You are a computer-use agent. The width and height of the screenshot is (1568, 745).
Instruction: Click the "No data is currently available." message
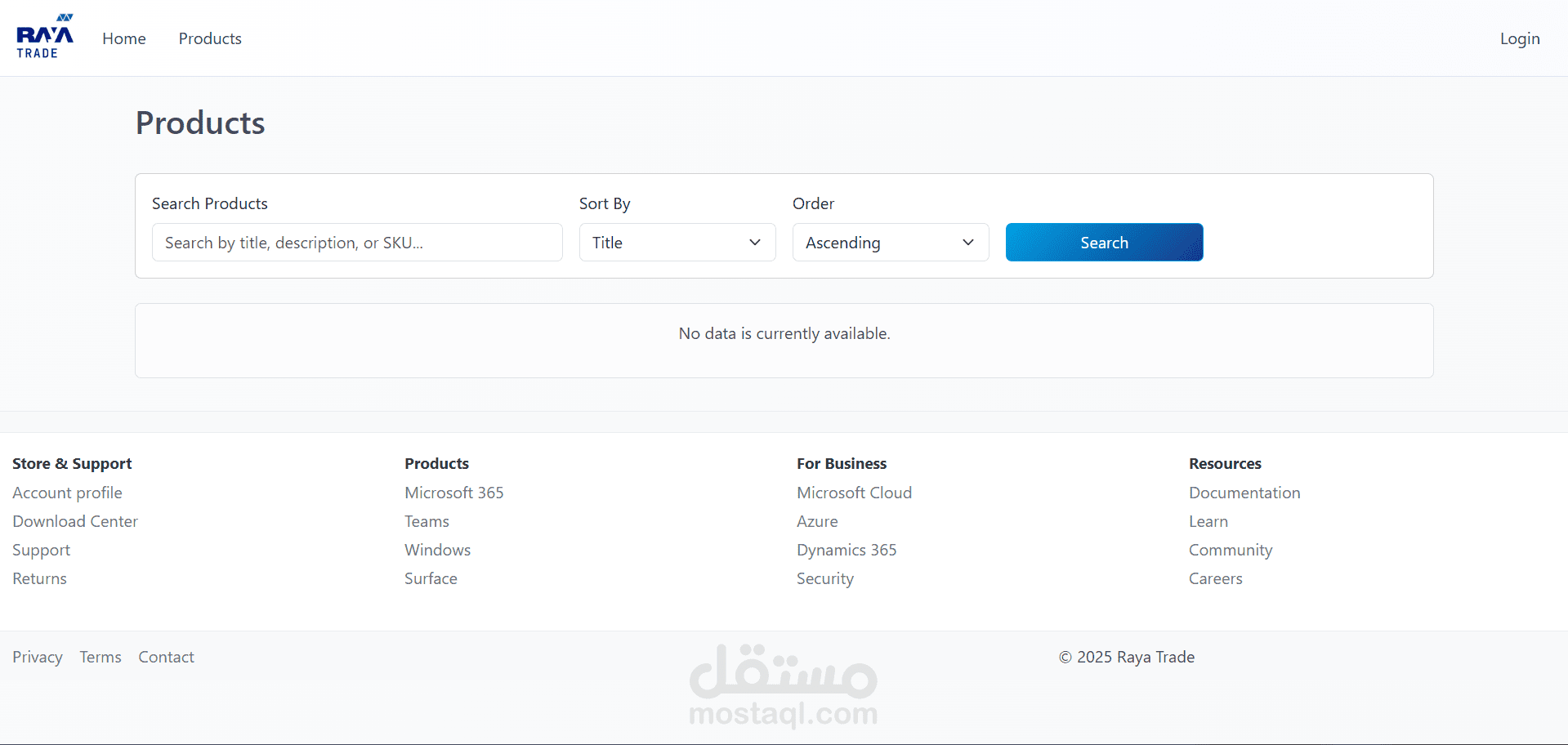784,333
